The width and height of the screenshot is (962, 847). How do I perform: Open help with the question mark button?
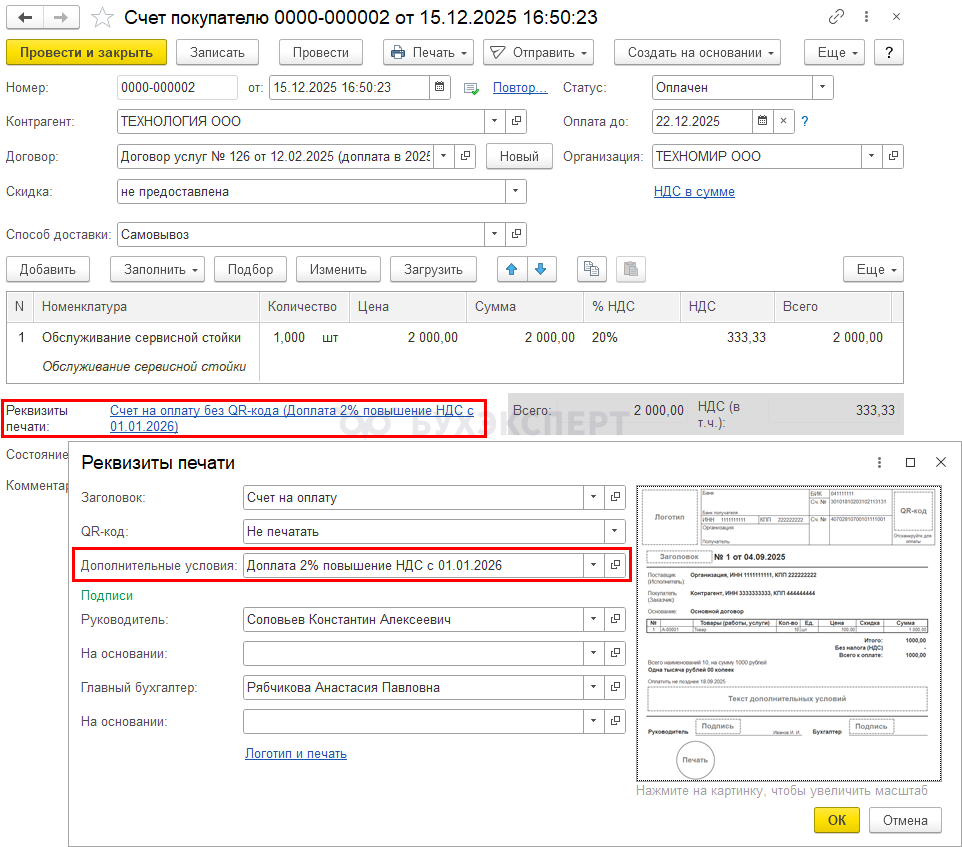[x=889, y=53]
